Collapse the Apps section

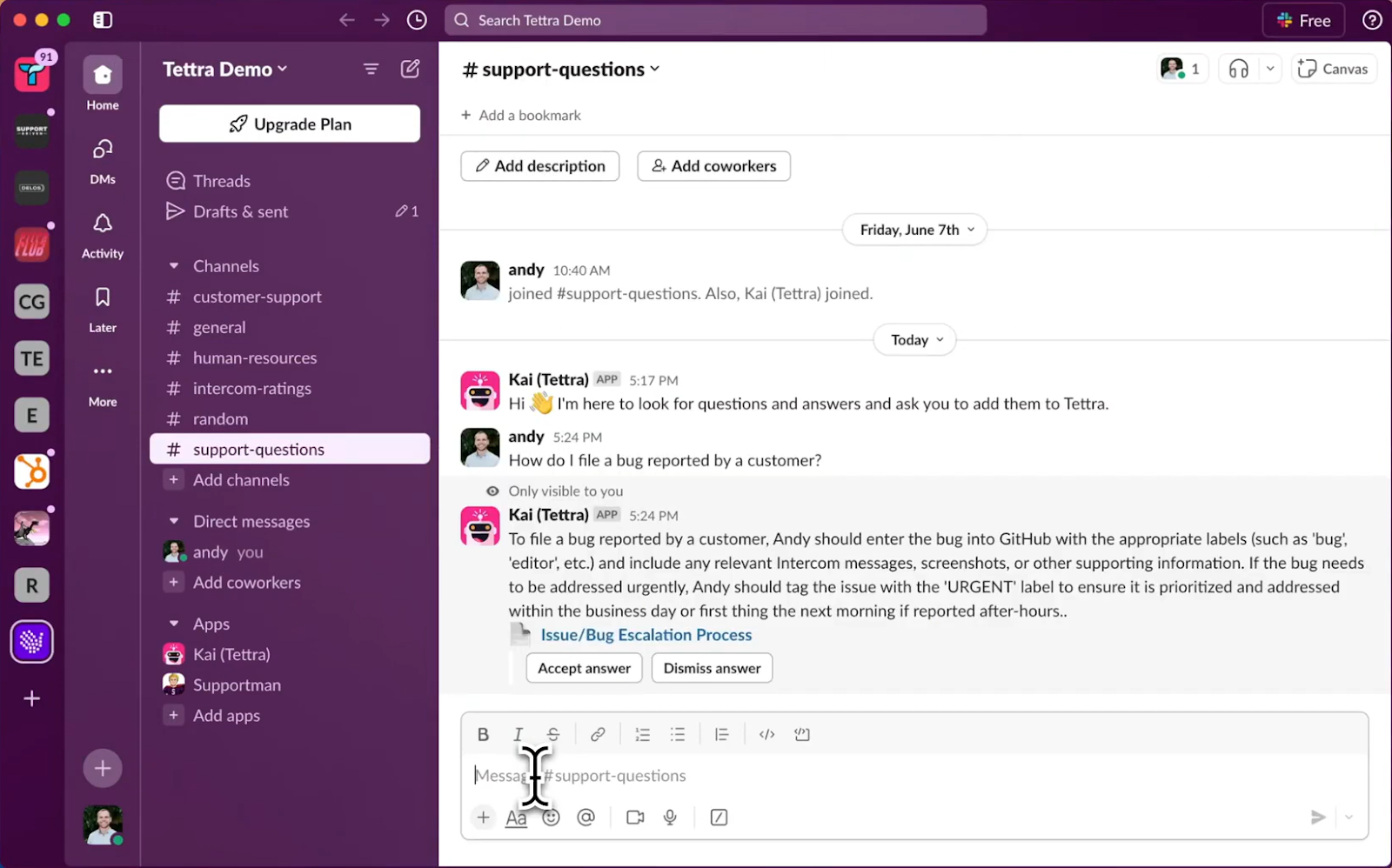[x=174, y=624]
